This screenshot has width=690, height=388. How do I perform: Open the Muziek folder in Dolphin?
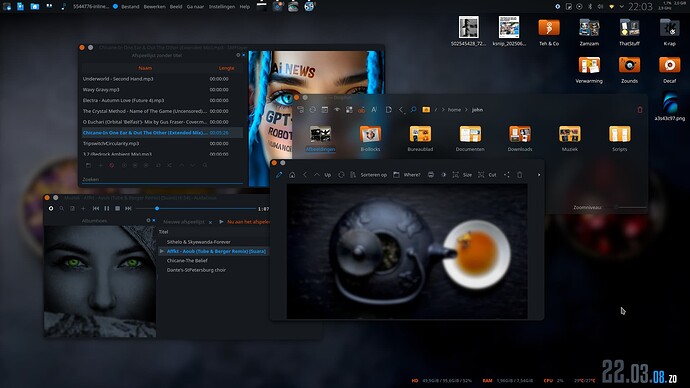click(569, 138)
